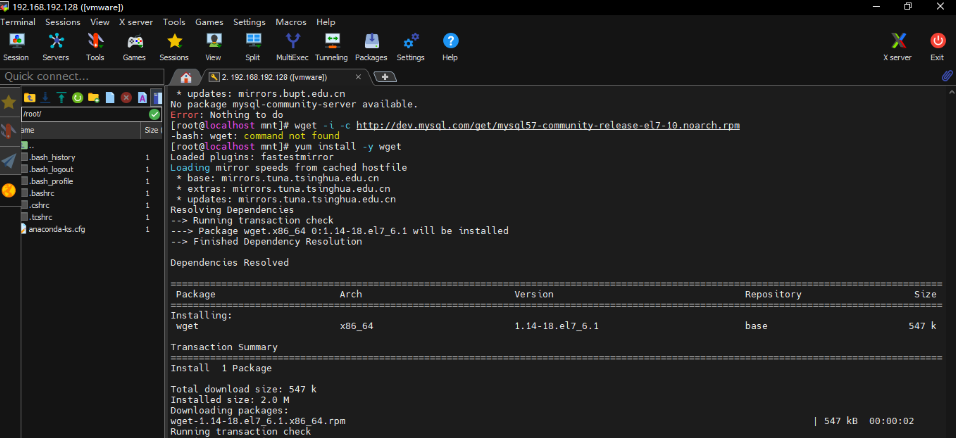Confirm the /root/ path with the green check
The height and width of the screenshot is (438, 956).
[154, 114]
